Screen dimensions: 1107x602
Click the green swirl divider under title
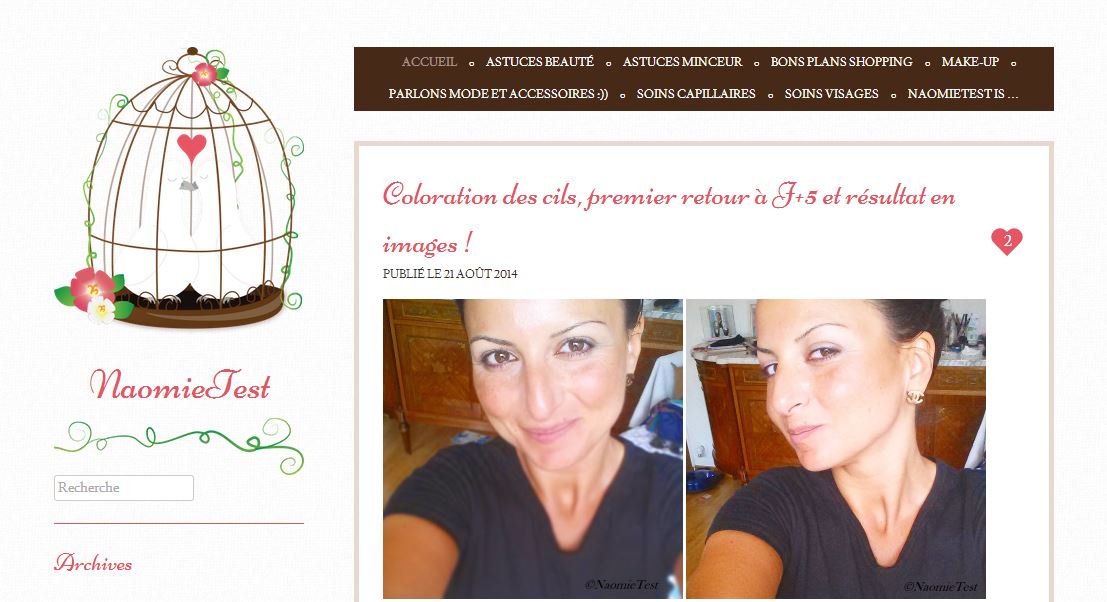coord(179,445)
